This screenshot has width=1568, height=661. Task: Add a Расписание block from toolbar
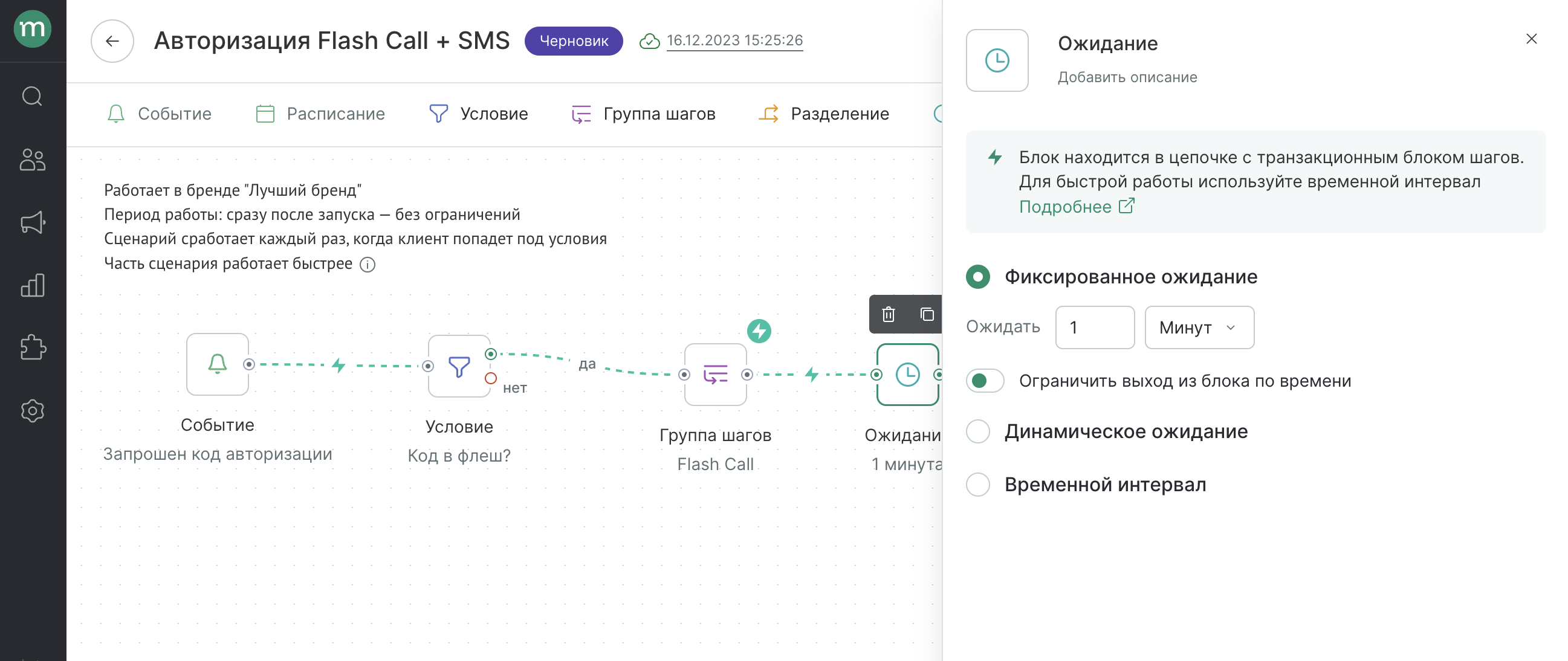(320, 114)
